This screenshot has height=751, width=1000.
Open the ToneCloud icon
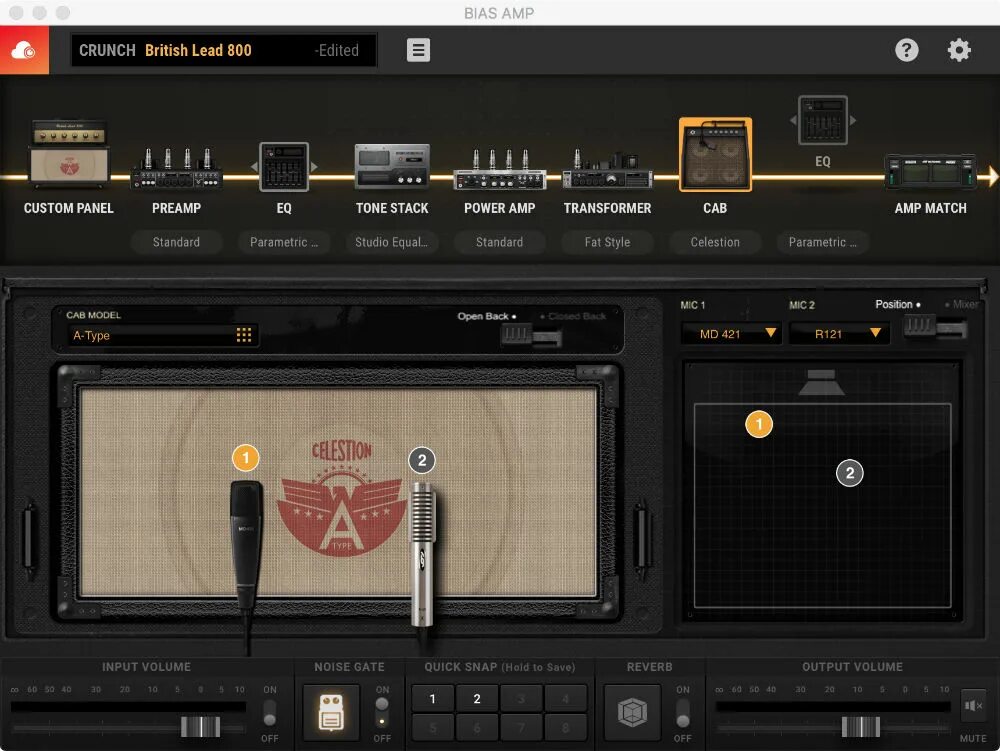tap(24, 50)
